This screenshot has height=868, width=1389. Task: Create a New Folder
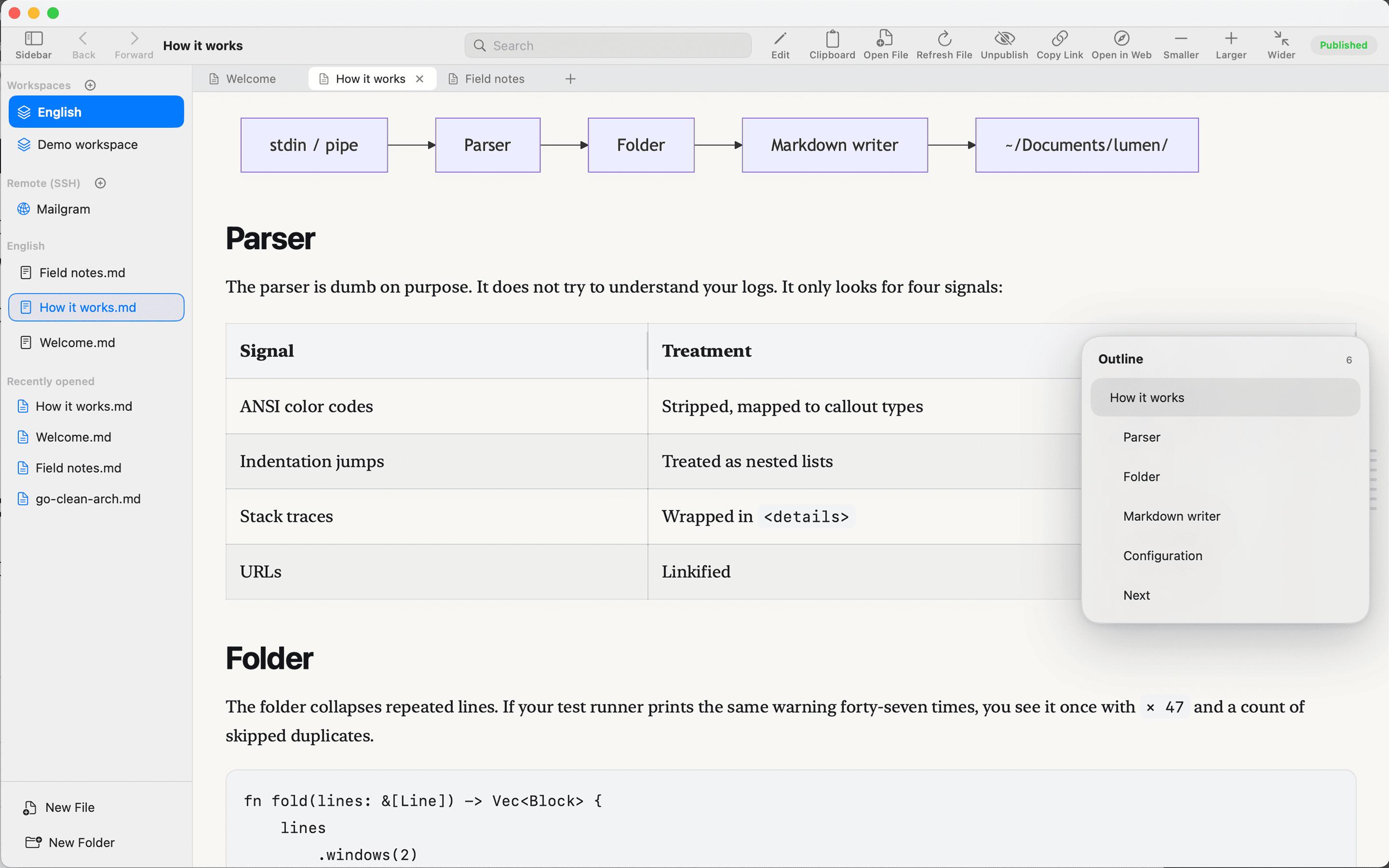pyautogui.click(x=70, y=842)
